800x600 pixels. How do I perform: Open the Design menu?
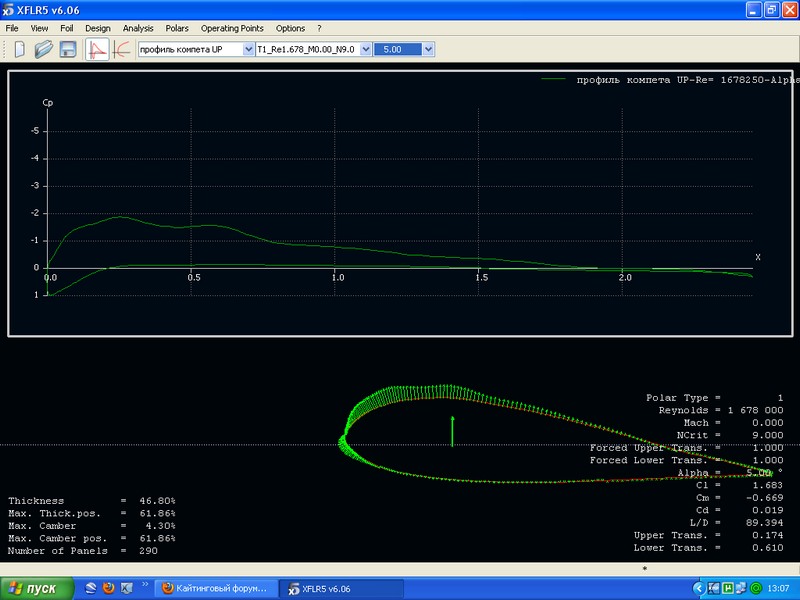pos(98,29)
